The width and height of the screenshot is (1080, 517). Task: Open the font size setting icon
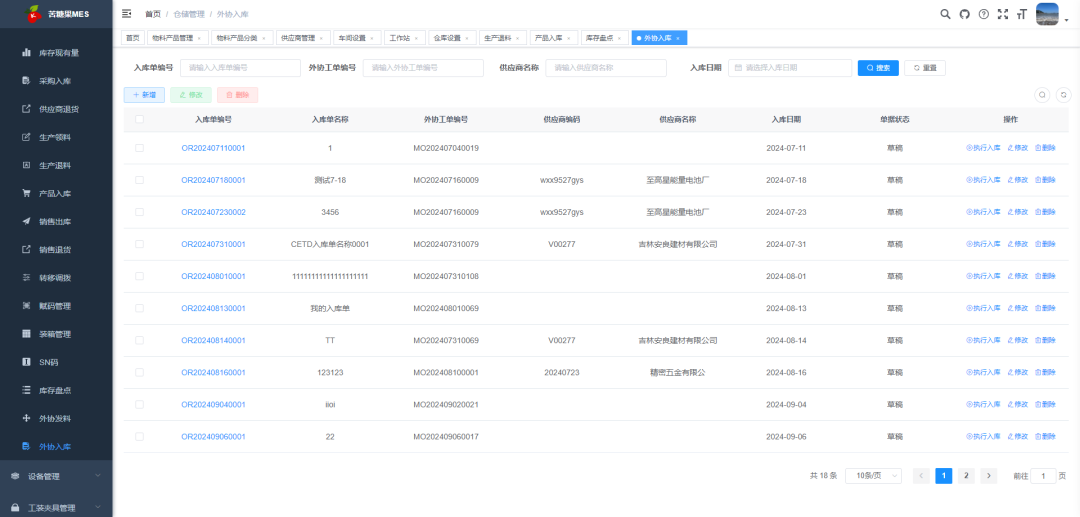pos(1021,14)
